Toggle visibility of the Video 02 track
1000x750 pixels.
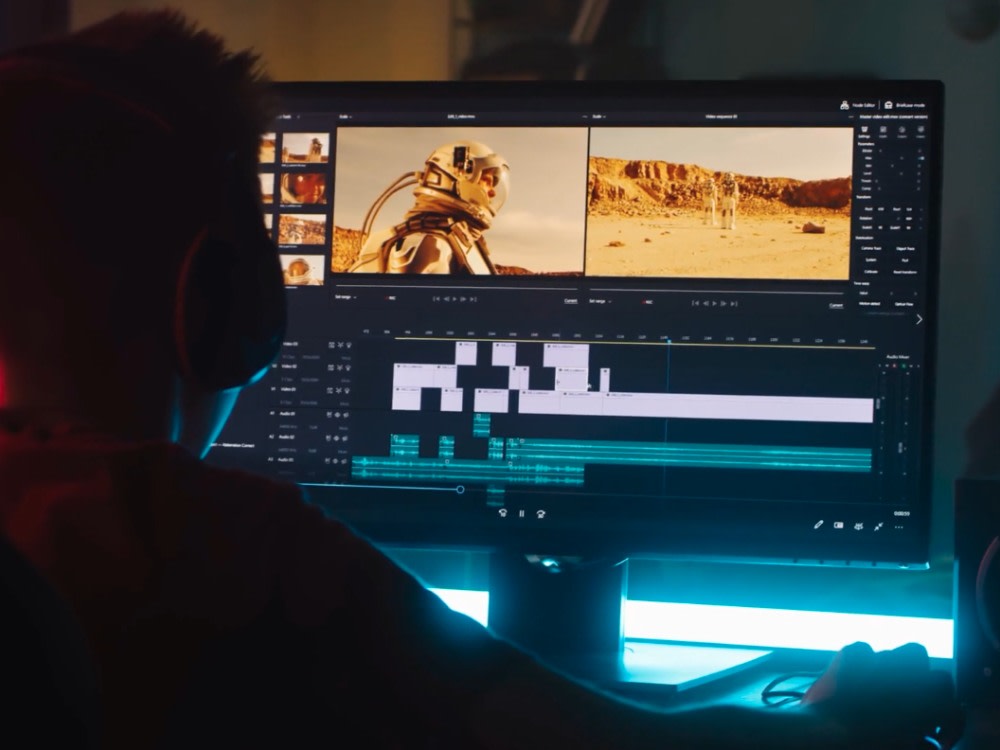click(x=348, y=368)
